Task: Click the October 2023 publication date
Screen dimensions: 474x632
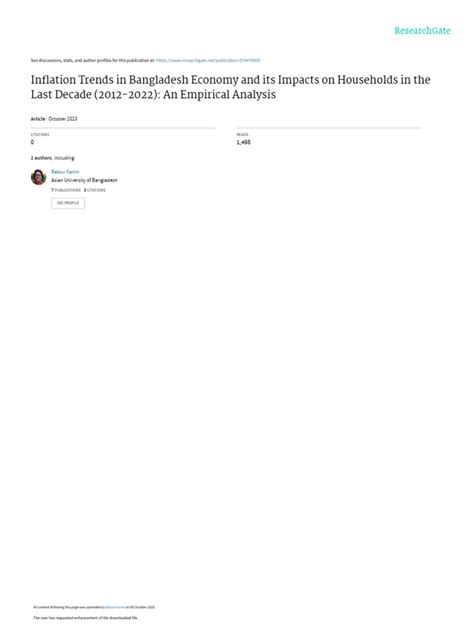Action: click(63, 119)
